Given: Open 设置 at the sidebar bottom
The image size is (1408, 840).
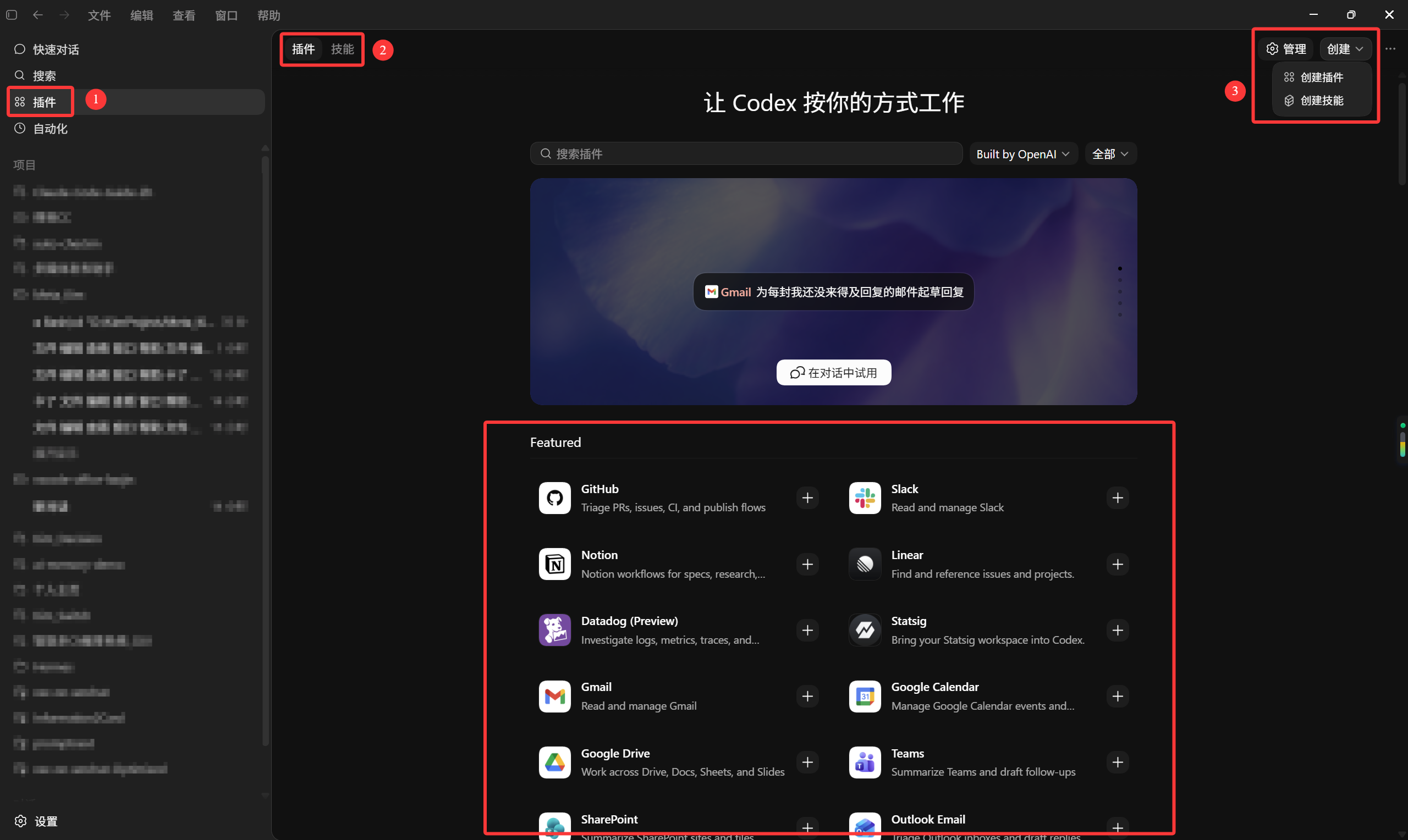Looking at the screenshot, I should click(36, 821).
